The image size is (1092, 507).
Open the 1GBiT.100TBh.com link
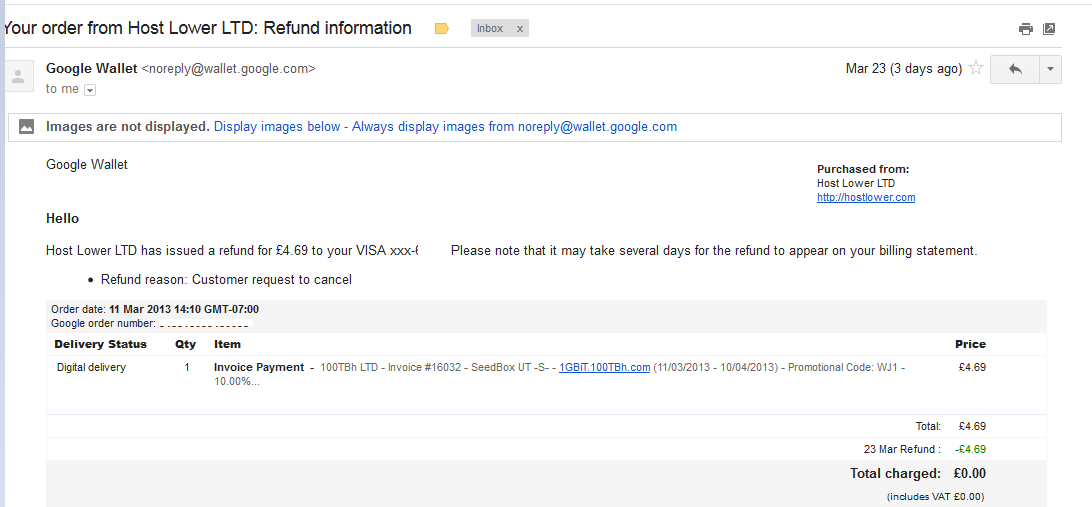coord(604,367)
